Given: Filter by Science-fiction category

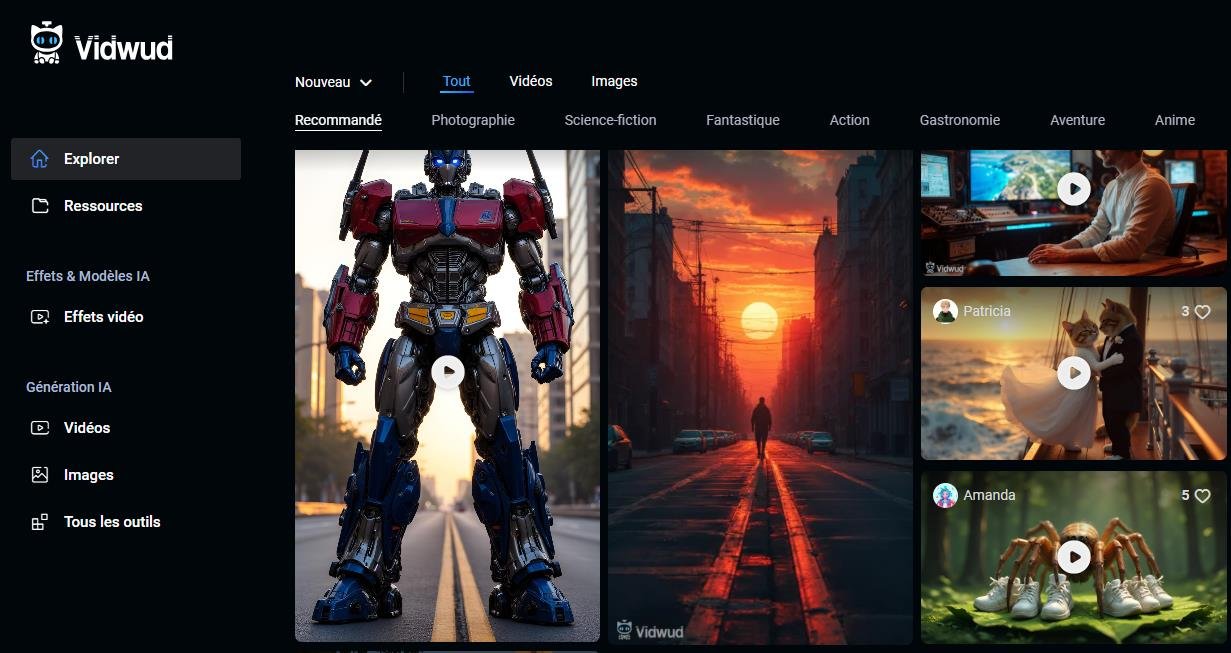Looking at the screenshot, I should coord(610,120).
